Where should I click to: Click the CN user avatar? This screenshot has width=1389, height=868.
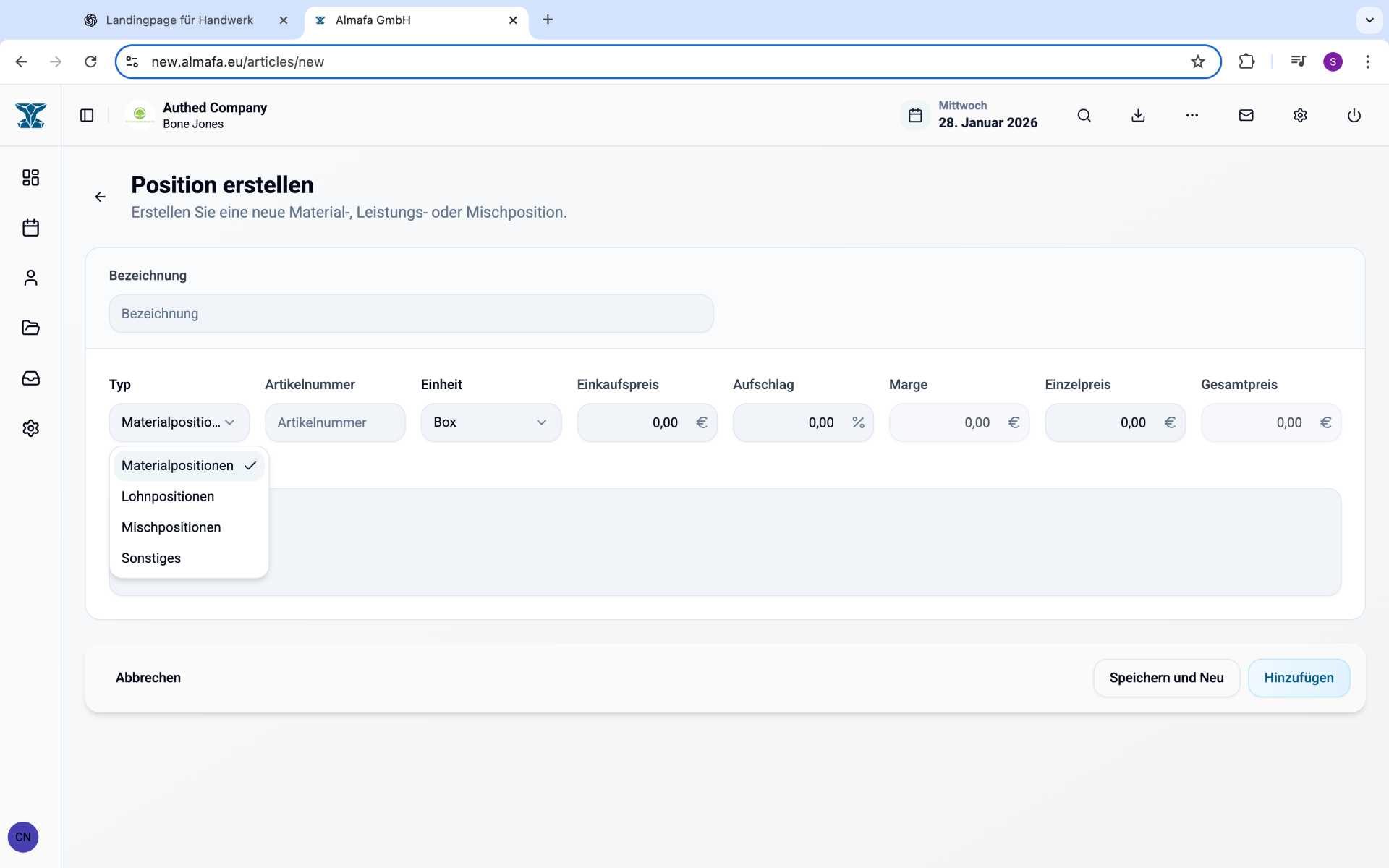[23, 837]
